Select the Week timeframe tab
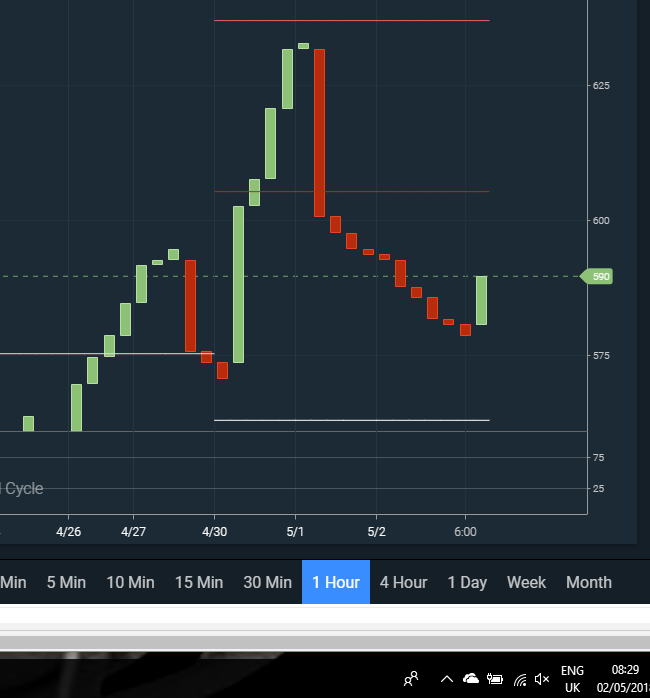The image size is (650, 698). coord(527,582)
